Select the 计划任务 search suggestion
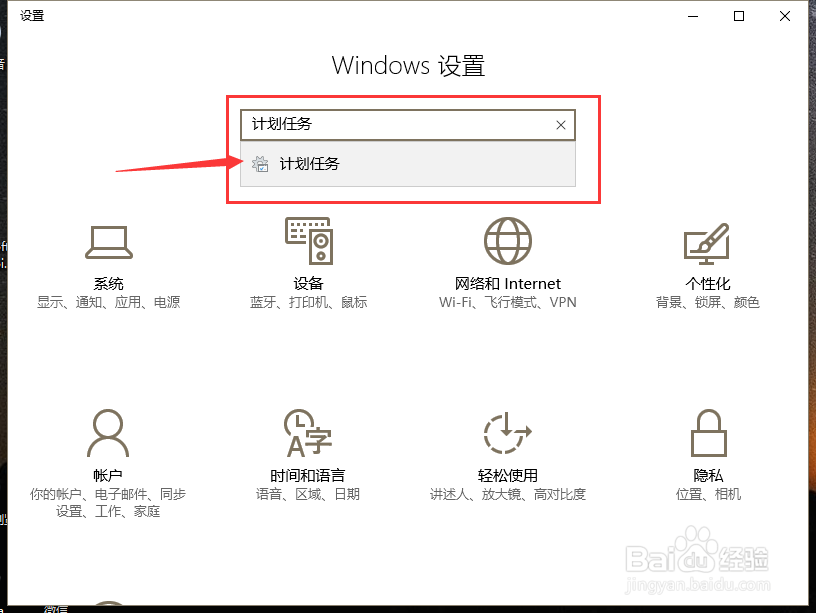This screenshot has width=816, height=613. [x=408, y=164]
